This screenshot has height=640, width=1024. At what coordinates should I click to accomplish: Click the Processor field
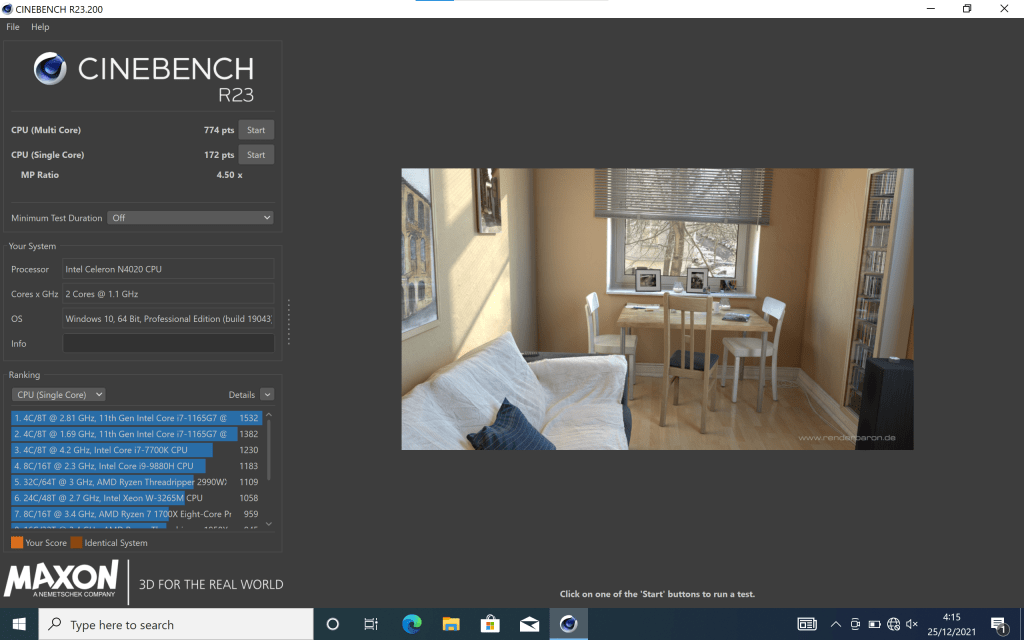[168, 269]
